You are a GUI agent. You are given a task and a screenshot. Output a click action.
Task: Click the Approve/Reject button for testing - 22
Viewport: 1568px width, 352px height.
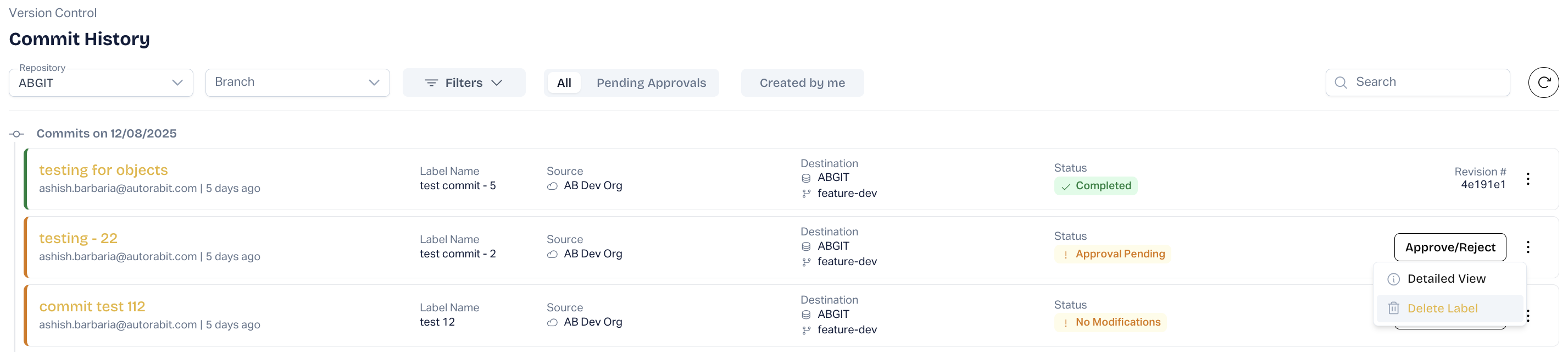point(1449,248)
